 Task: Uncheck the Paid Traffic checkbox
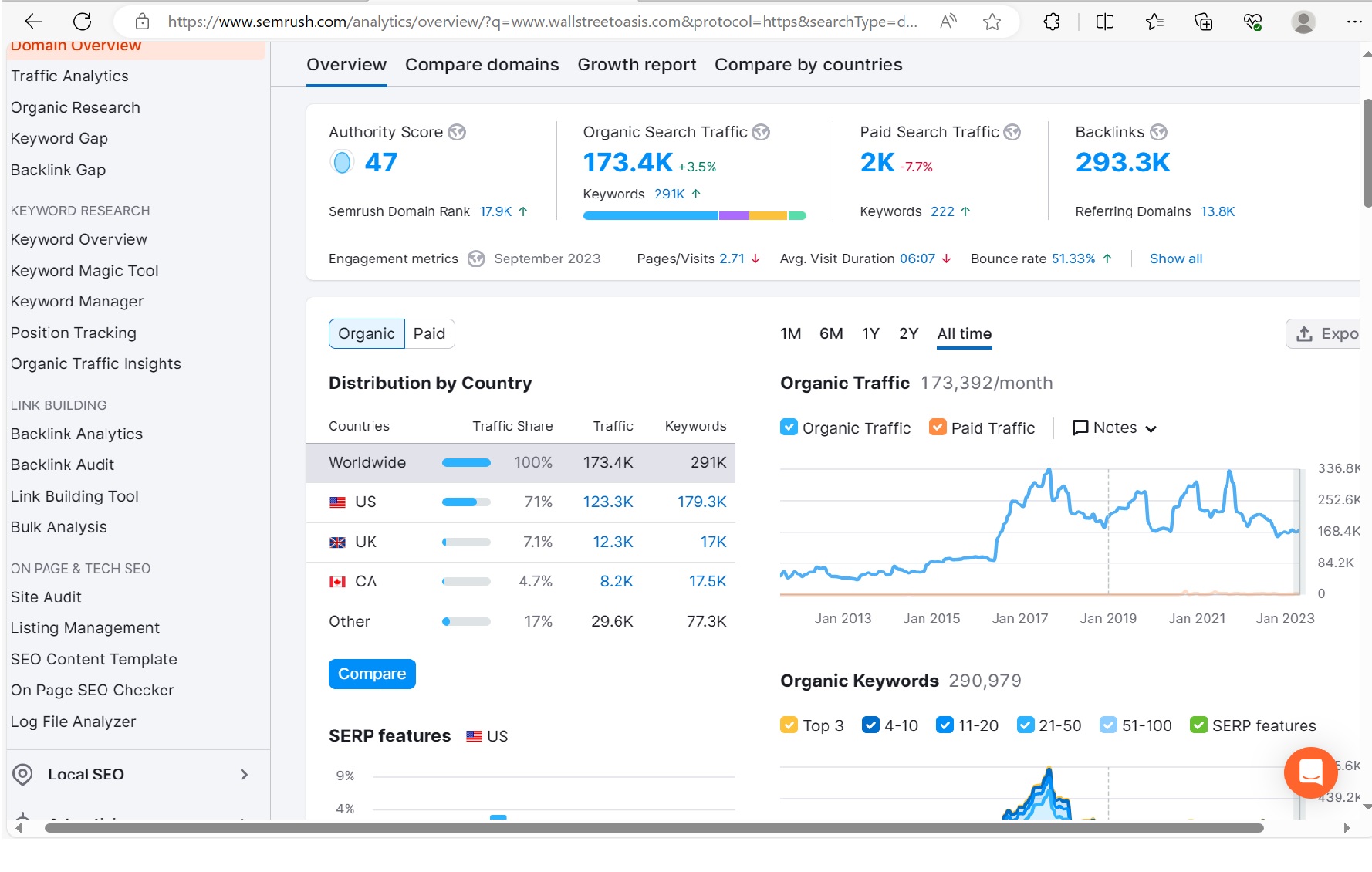pyautogui.click(x=938, y=428)
